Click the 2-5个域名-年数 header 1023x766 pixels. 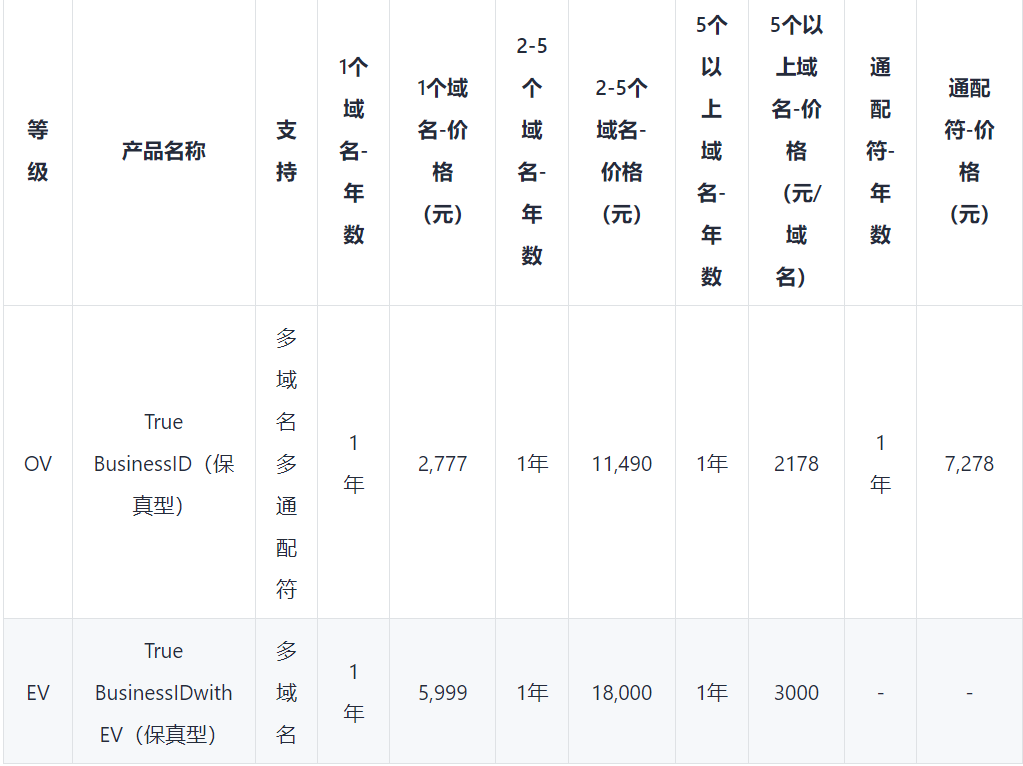coord(532,151)
